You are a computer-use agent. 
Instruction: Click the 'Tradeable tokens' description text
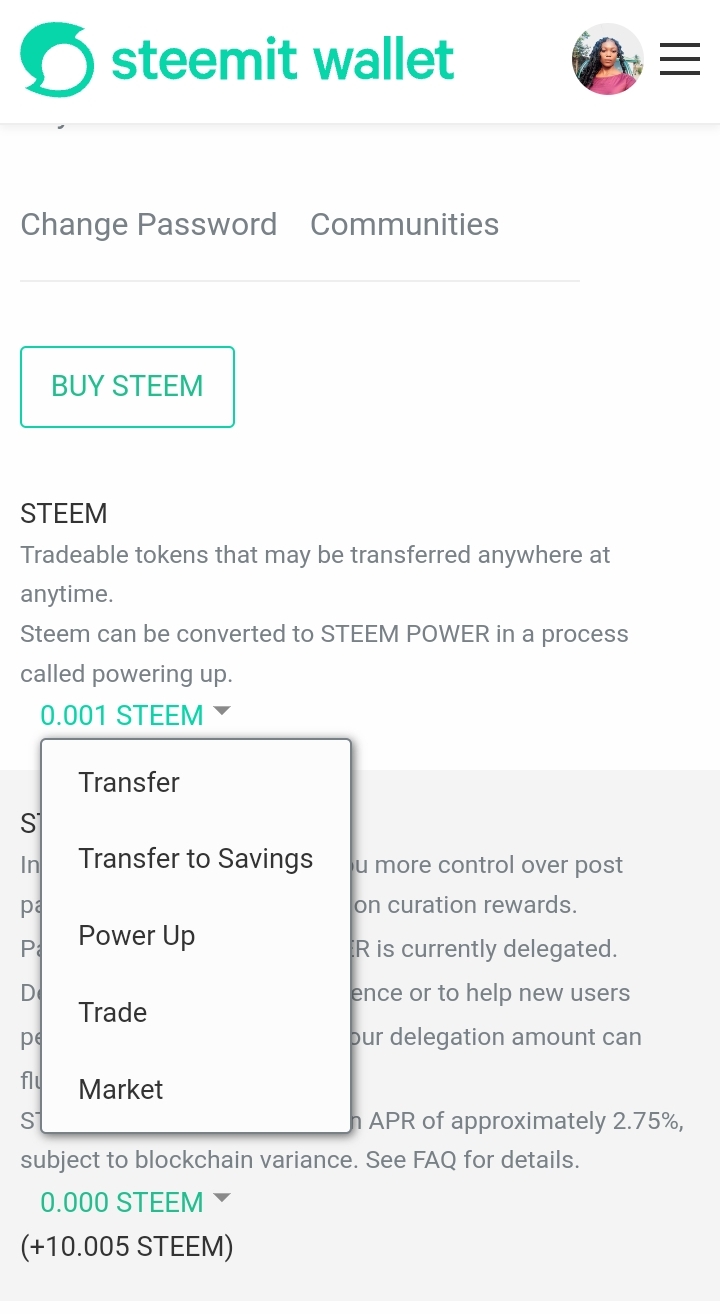pos(315,555)
